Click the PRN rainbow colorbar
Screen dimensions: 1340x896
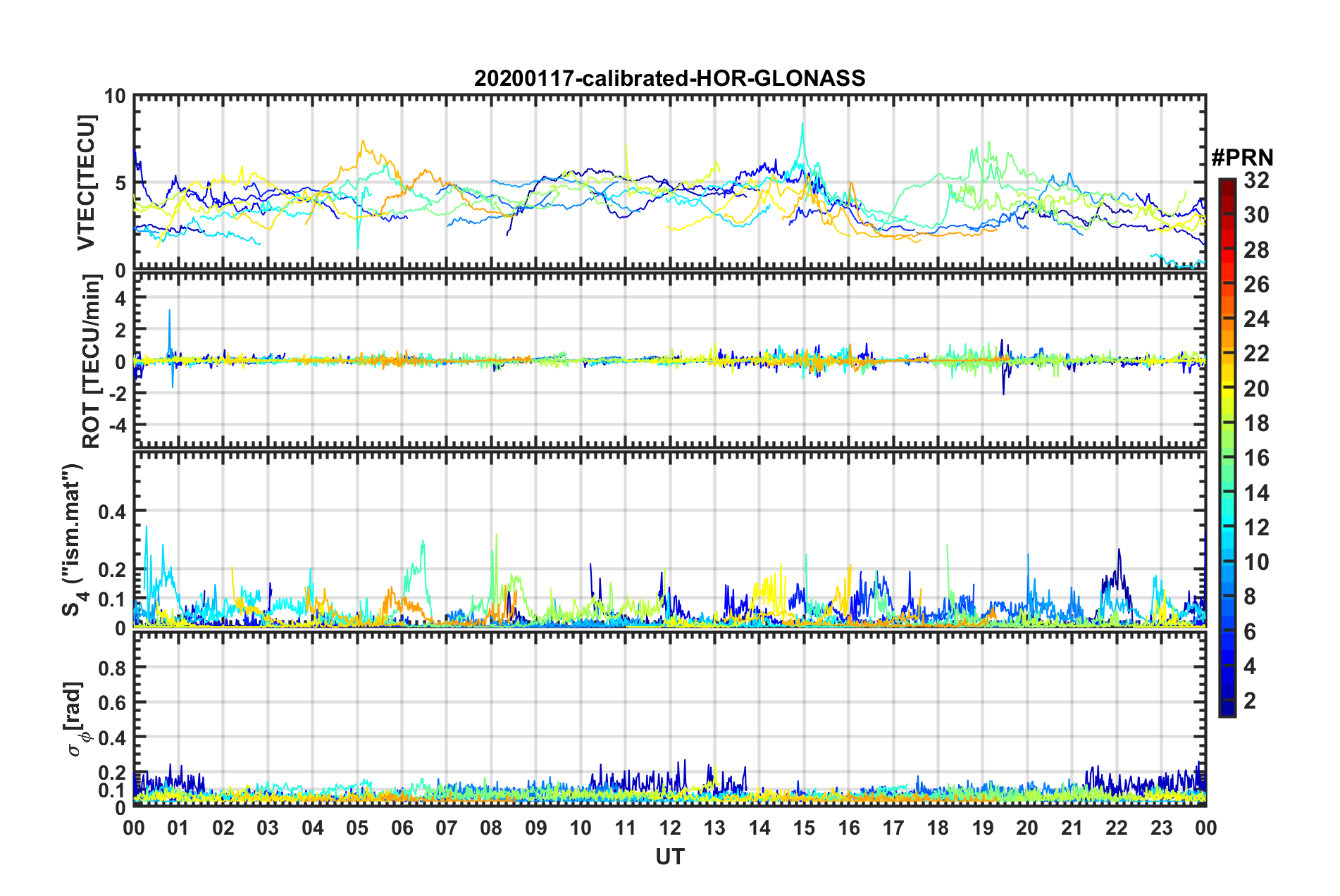click(x=1227, y=447)
